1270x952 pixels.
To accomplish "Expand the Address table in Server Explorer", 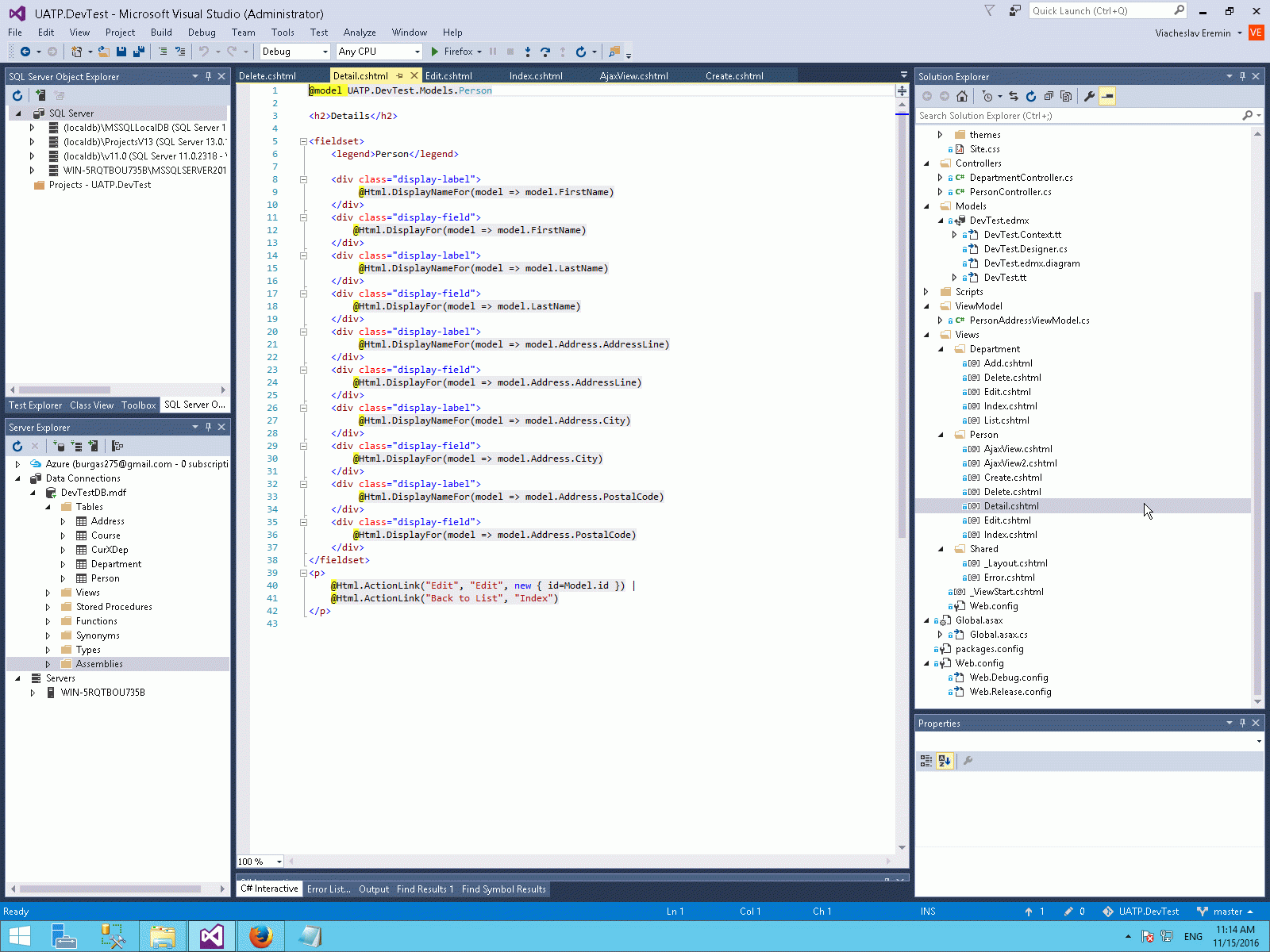I will [63, 521].
